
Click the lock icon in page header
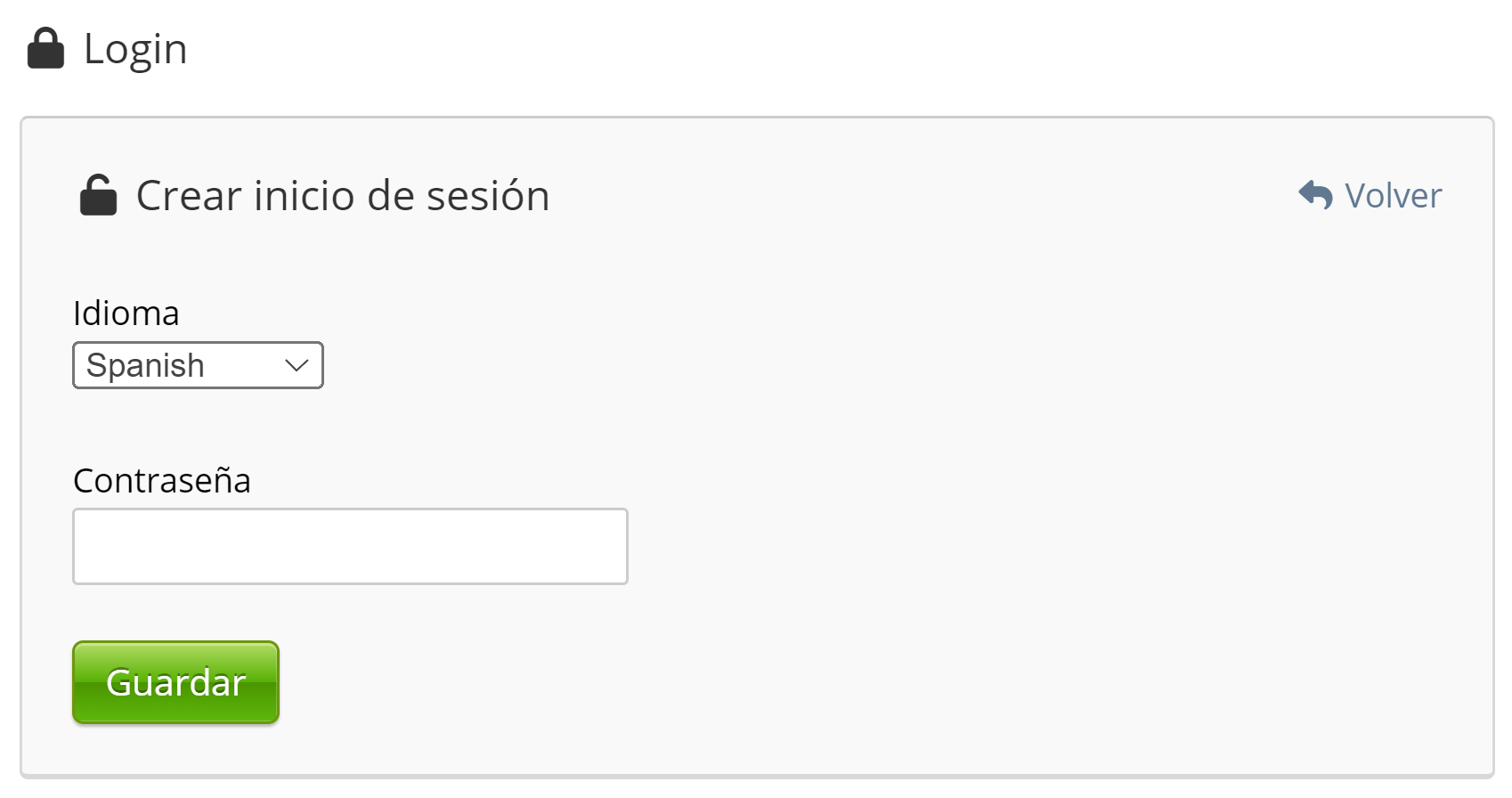coord(45,49)
